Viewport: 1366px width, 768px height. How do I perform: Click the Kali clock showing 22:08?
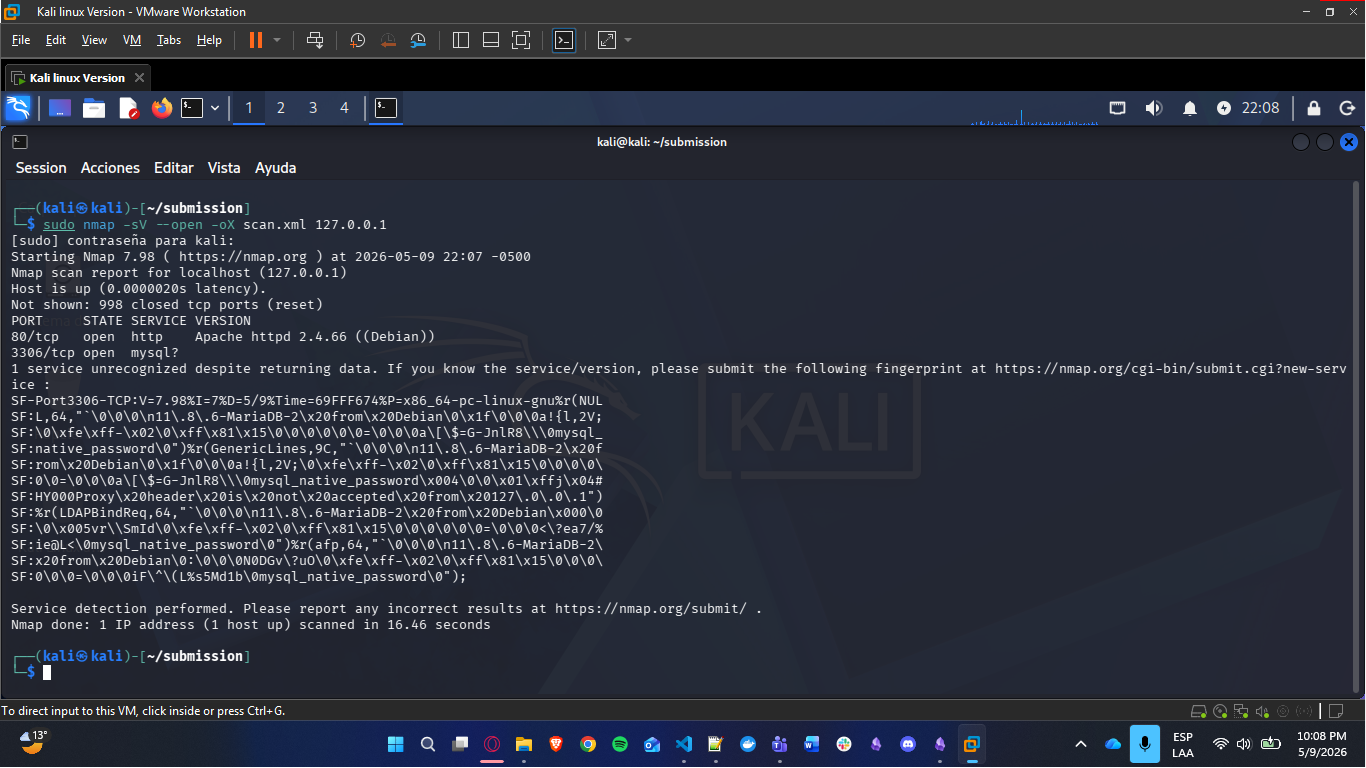(1260, 108)
